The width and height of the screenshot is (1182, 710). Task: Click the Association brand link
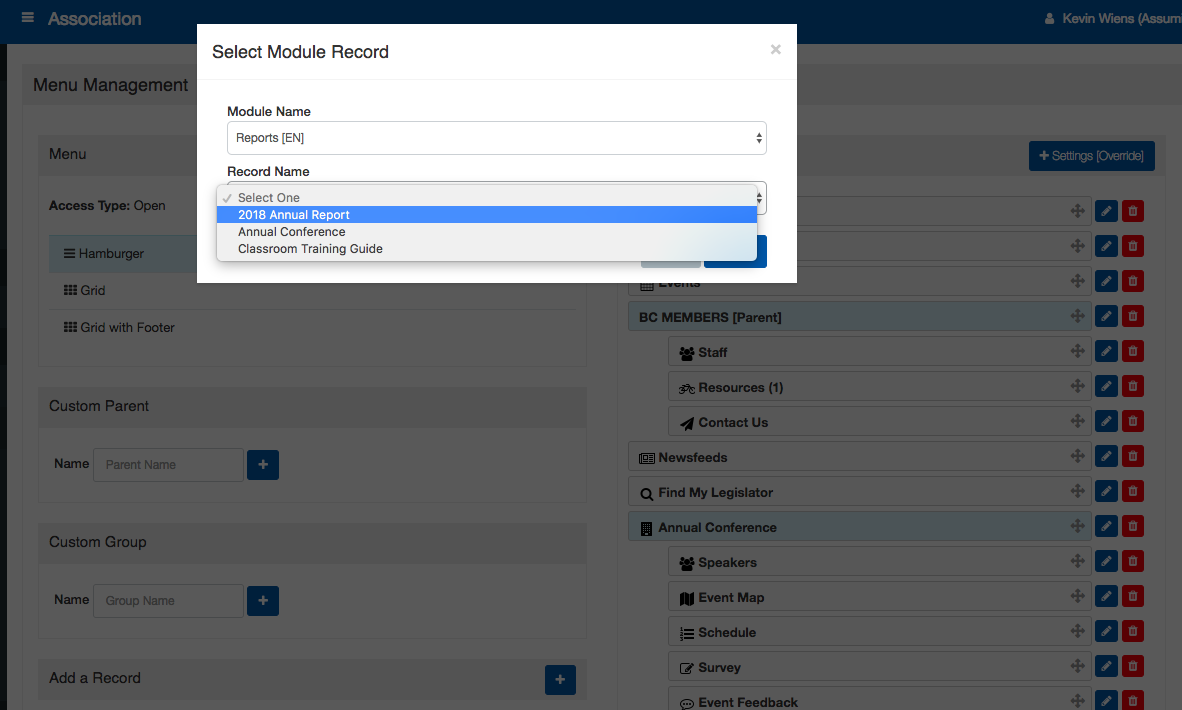[95, 19]
